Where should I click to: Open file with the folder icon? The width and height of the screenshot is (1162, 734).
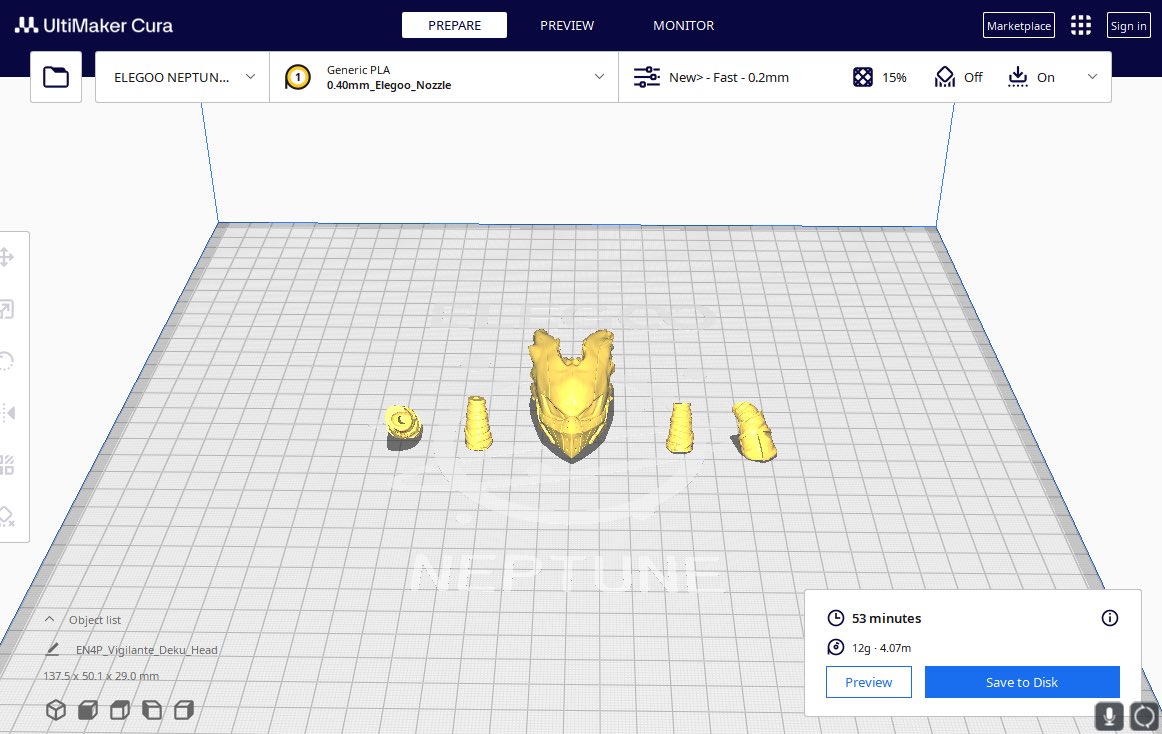(56, 77)
